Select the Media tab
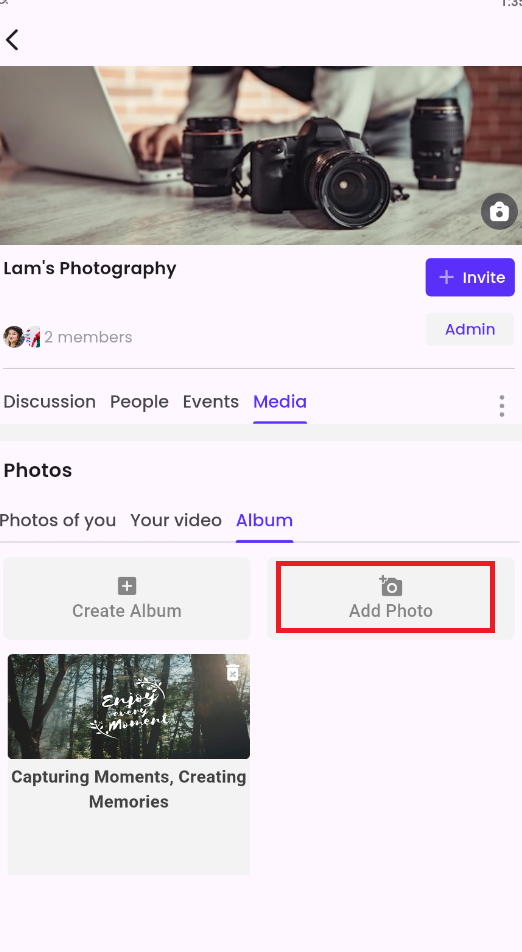This screenshot has width=522, height=952. coord(280,402)
